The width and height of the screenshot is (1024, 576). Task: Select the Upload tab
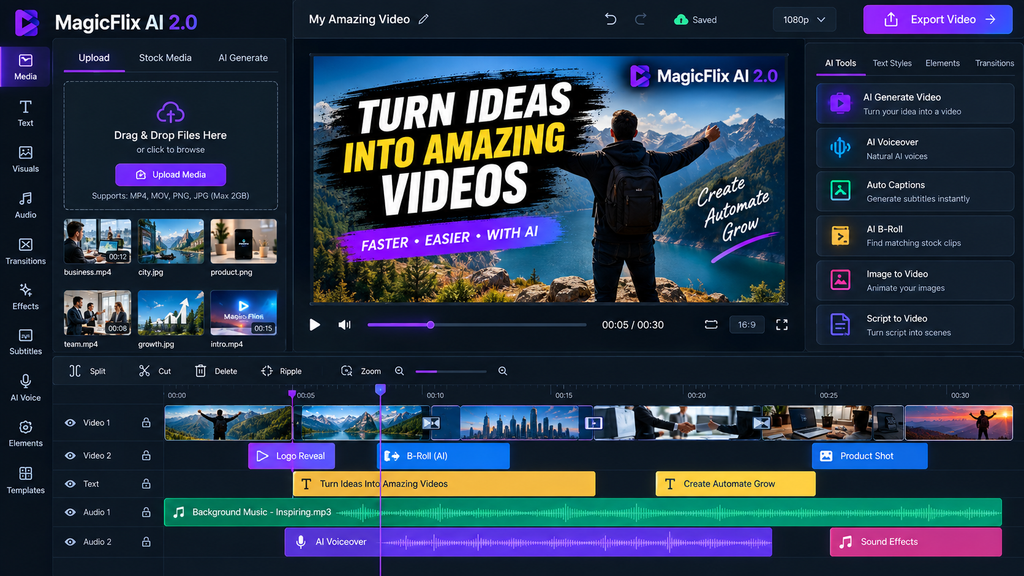click(x=94, y=58)
